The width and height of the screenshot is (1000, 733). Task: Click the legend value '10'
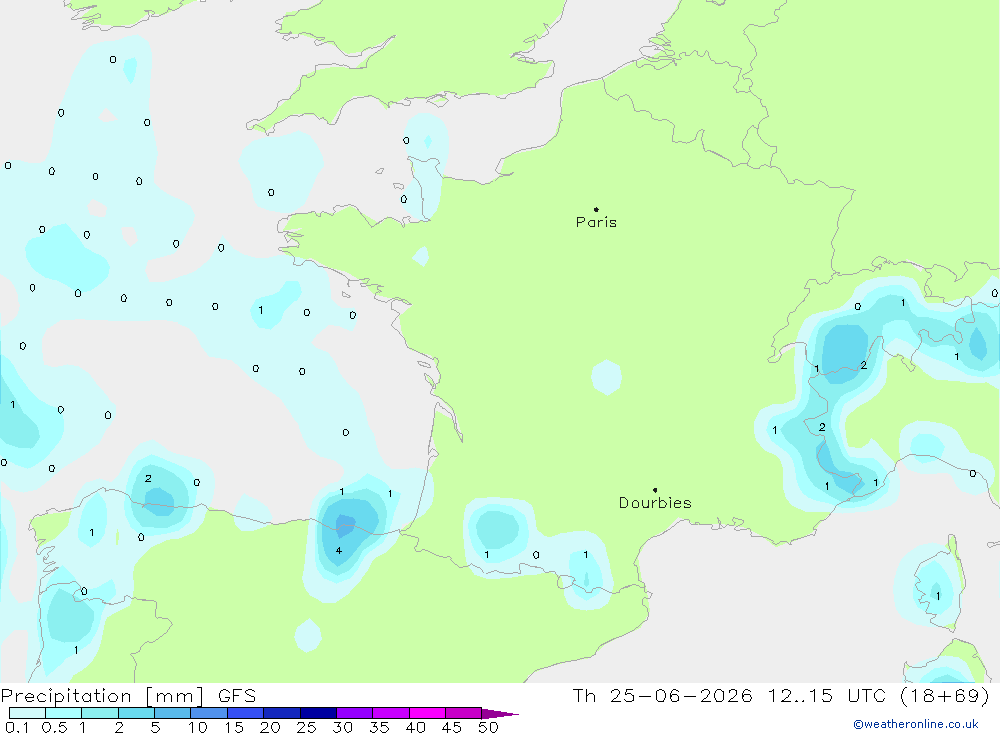[198, 727]
